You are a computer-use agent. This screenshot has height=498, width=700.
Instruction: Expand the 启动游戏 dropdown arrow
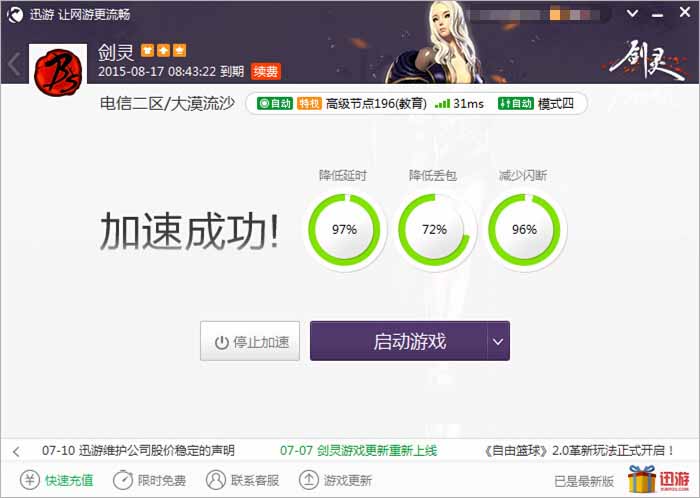tap(498, 341)
